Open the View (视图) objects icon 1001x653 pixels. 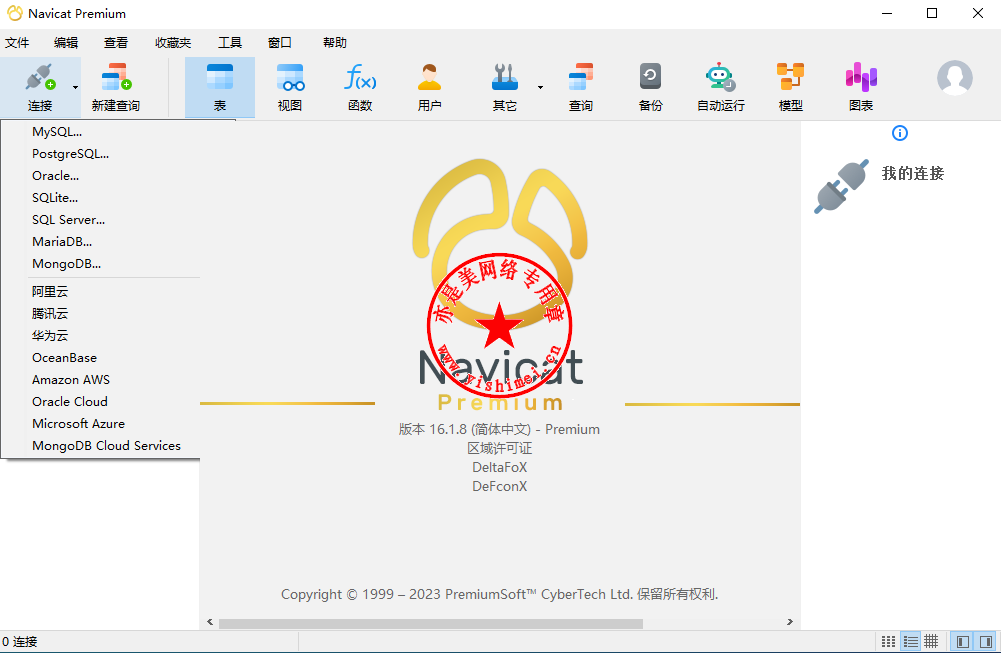point(290,78)
